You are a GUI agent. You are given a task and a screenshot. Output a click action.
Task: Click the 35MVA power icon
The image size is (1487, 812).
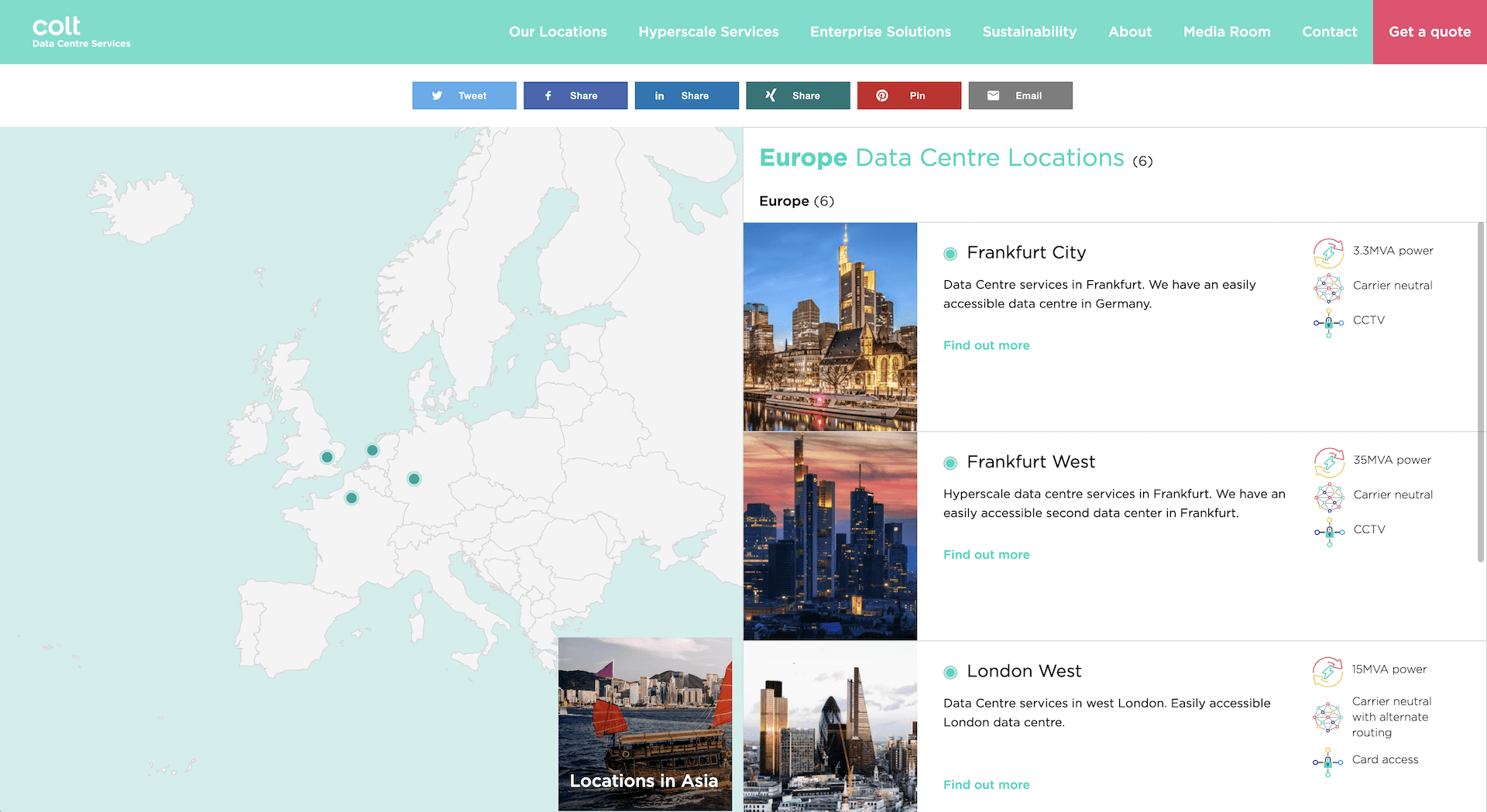[1329, 462]
